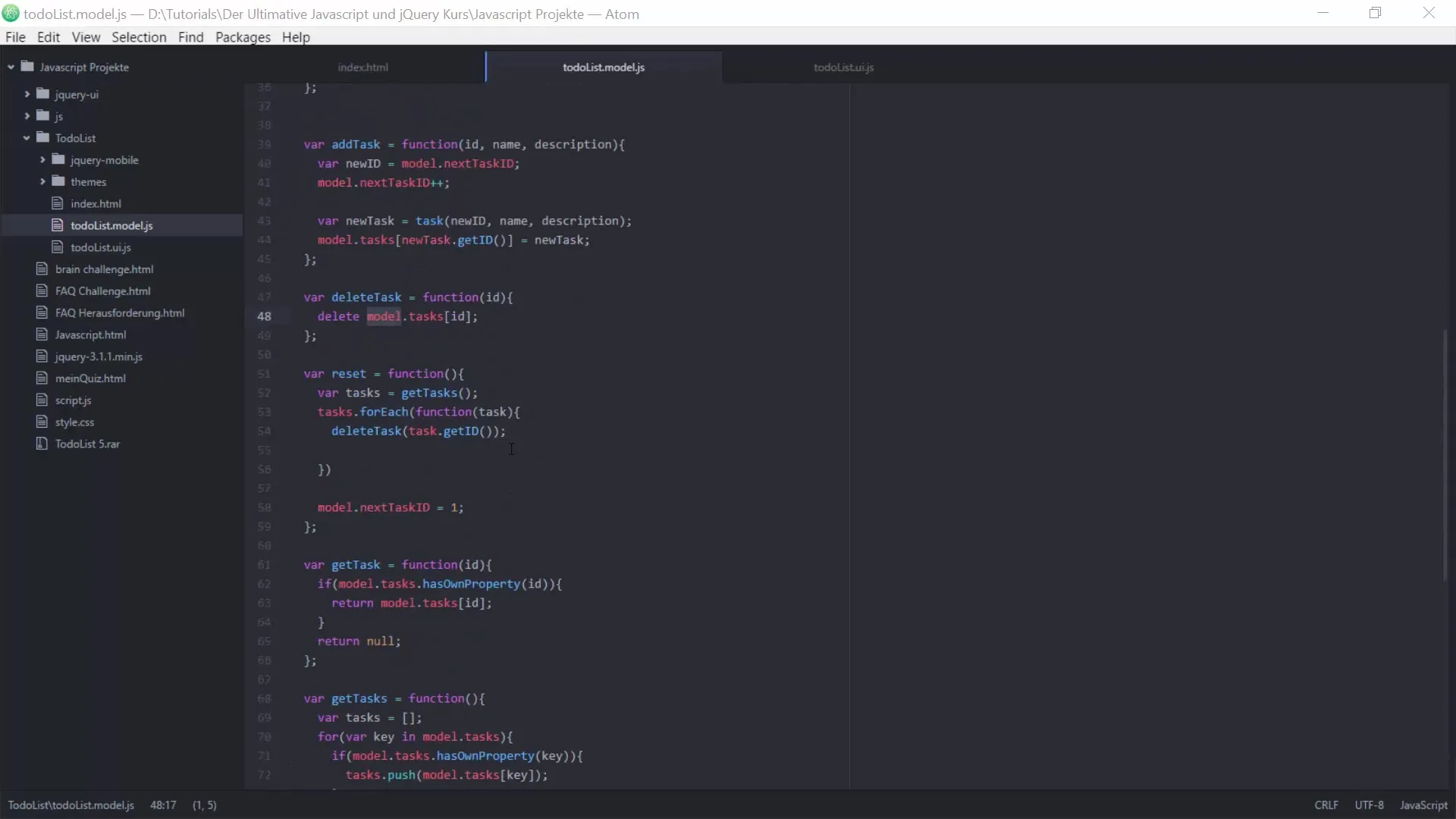Click the archive icon of TodoList 5.rar
The height and width of the screenshot is (819, 1456).
[x=42, y=444]
